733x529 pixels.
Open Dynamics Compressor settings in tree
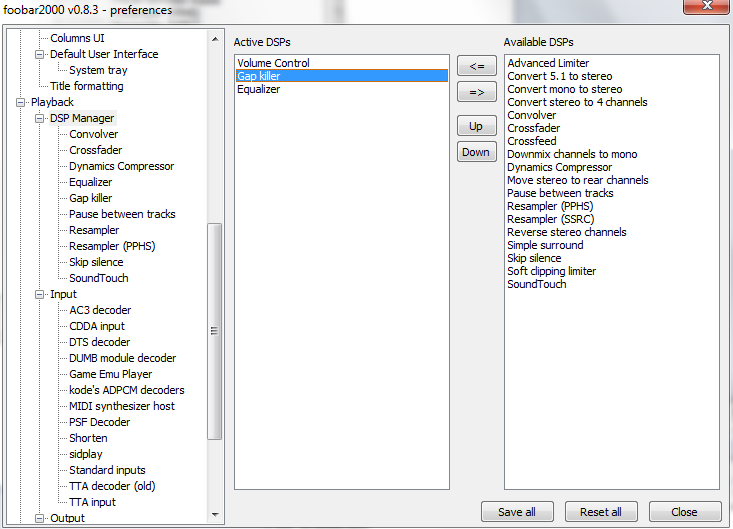[122, 166]
